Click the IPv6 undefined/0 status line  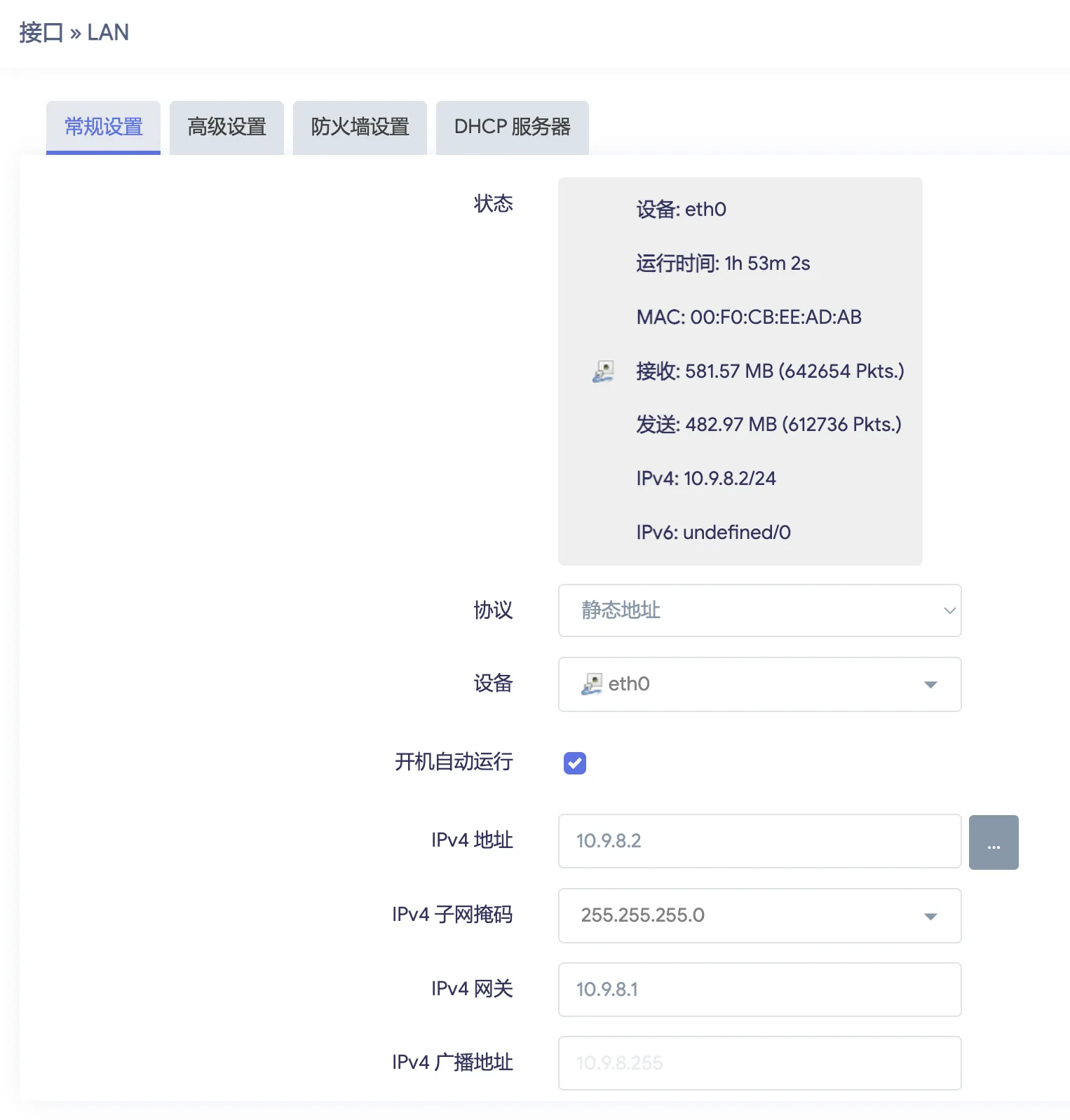point(713,533)
